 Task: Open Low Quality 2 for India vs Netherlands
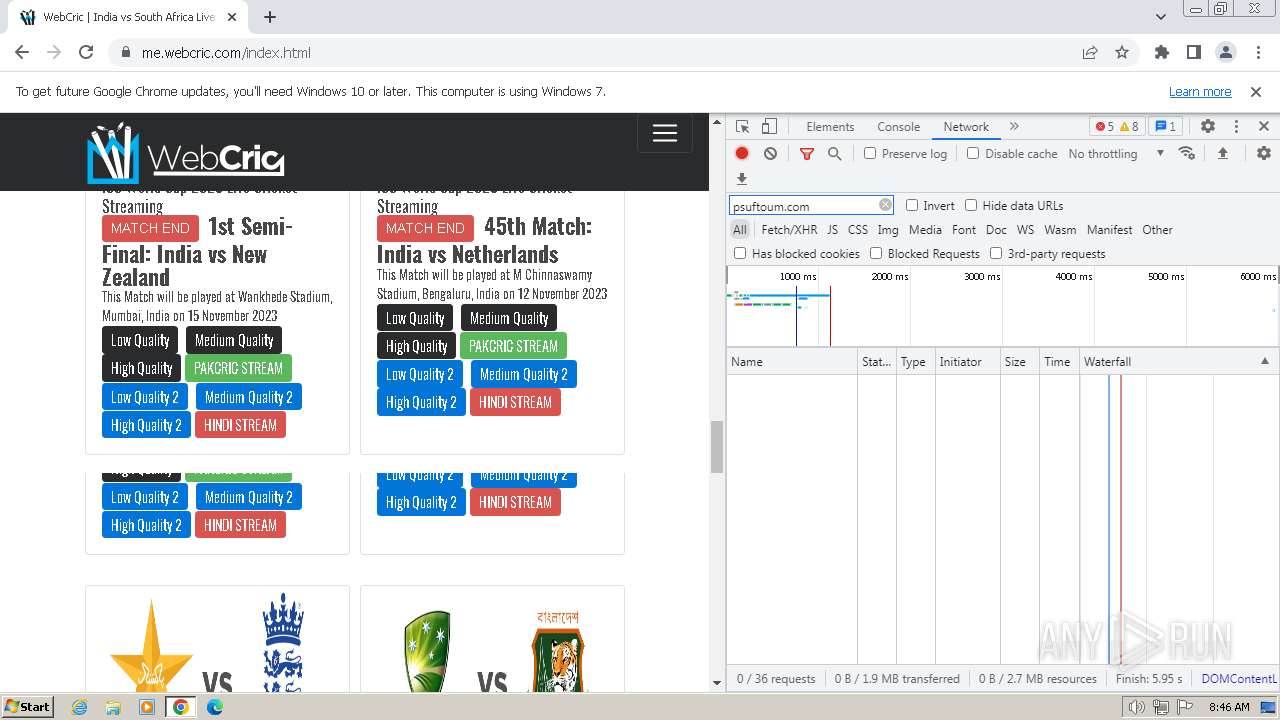click(420, 374)
